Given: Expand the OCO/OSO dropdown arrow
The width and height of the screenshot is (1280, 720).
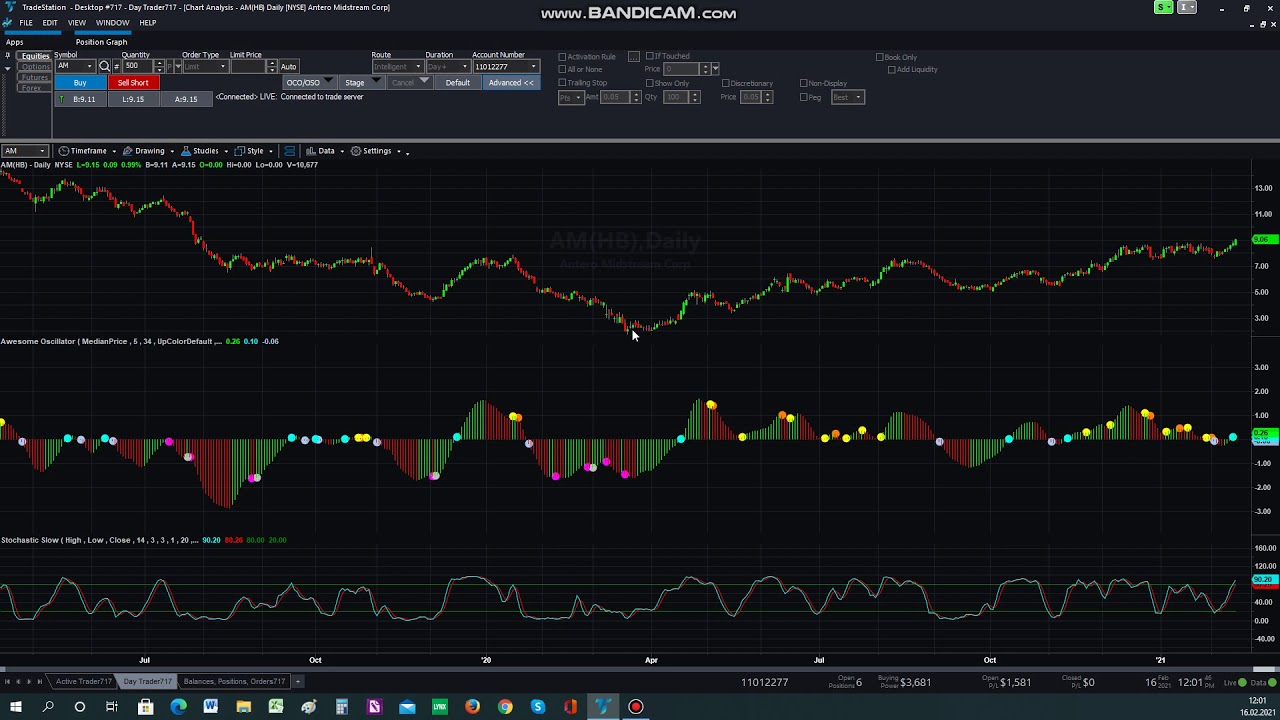Looking at the screenshot, I should pos(328,82).
